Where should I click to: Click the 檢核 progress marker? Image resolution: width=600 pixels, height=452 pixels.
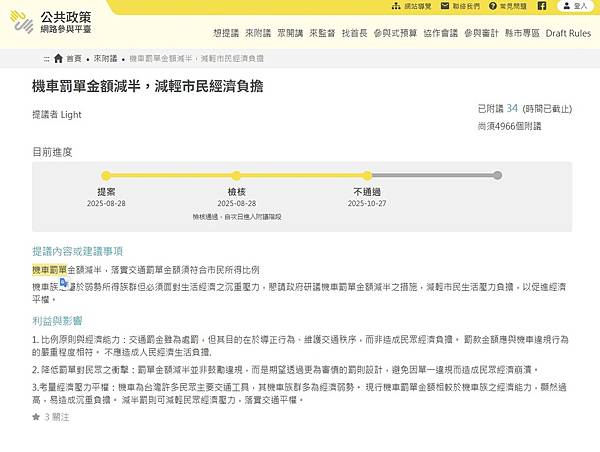pos(236,176)
